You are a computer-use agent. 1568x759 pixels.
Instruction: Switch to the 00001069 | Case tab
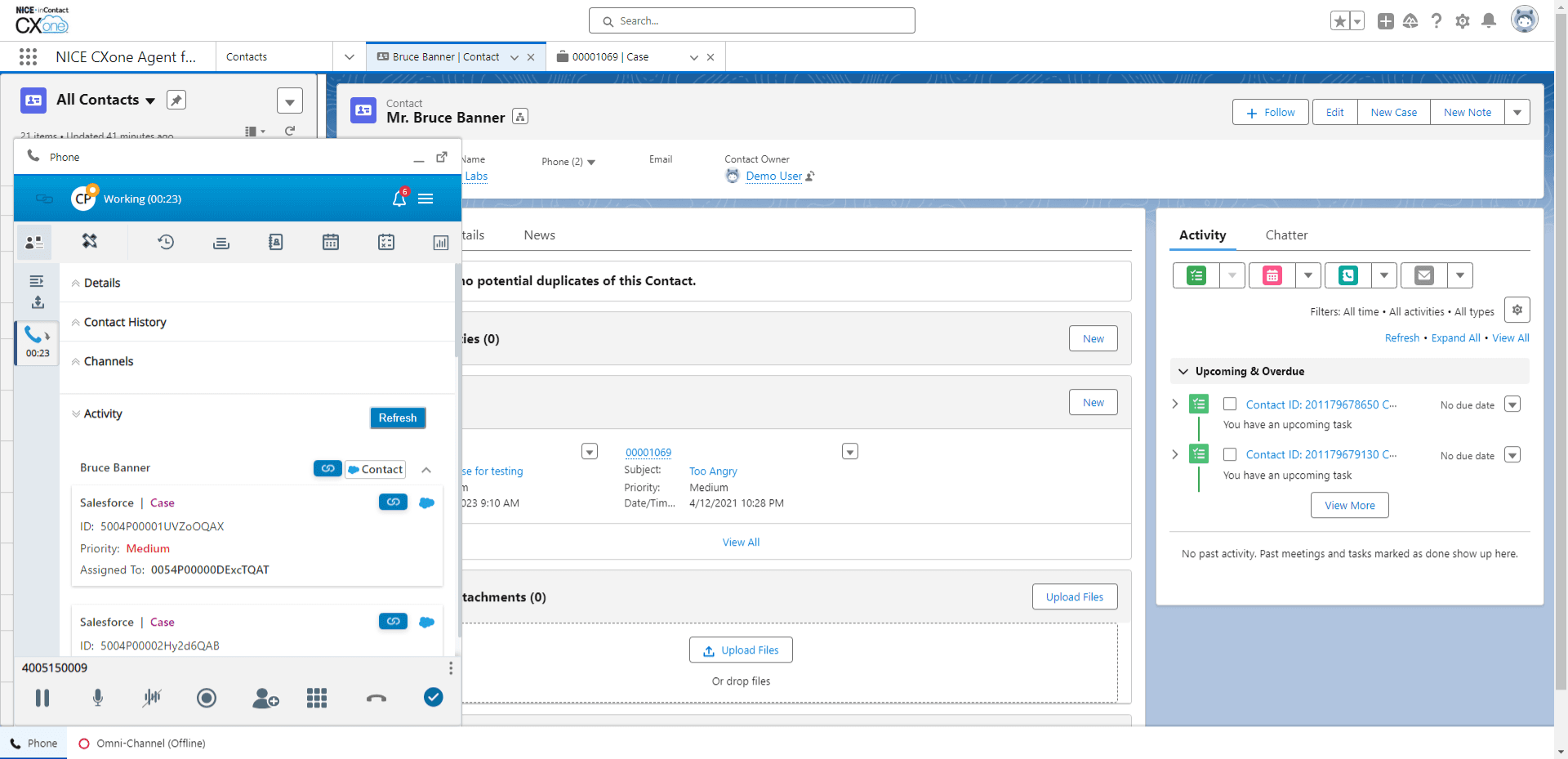[x=611, y=56]
